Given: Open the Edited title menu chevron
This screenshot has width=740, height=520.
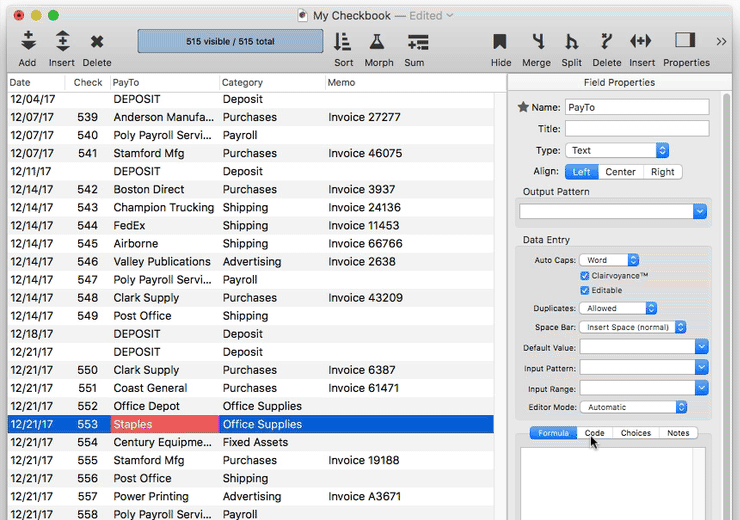Looking at the screenshot, I should click(x=450, y=16).
